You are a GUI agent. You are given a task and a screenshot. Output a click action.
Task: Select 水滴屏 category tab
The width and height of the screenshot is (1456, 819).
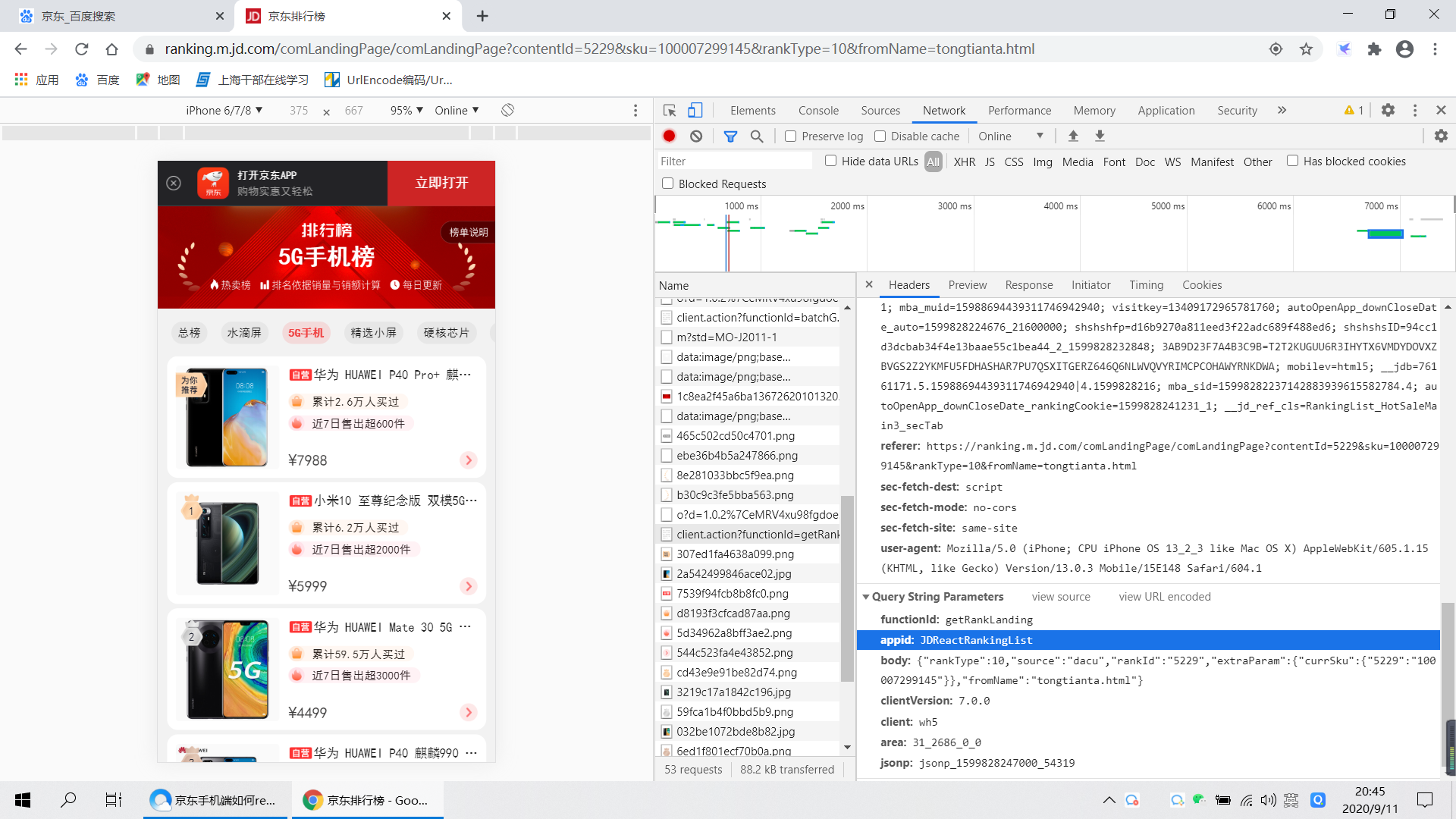pos(244,333)
